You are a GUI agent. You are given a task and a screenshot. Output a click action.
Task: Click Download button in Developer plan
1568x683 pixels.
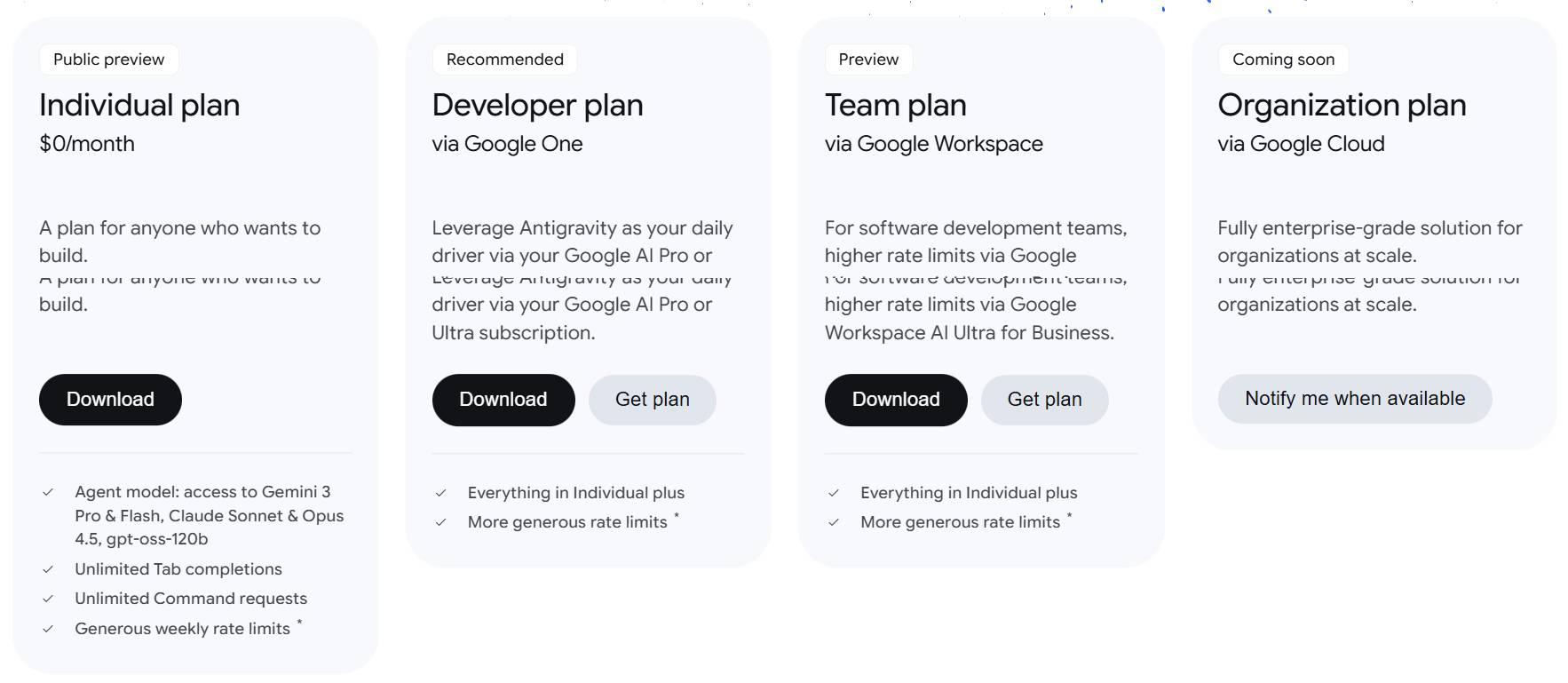pyautogui.click(x=503, y=400)
